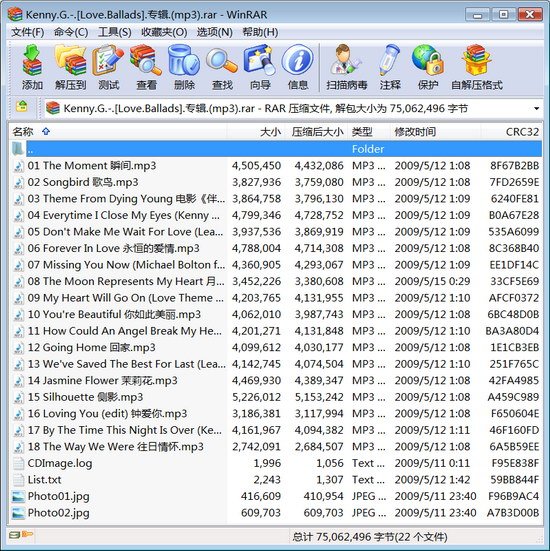The width and height of the screenshot is (550, 551).
Task: Click the 注释 (Comment) toolbar icon
Action: tap(390, 60)
